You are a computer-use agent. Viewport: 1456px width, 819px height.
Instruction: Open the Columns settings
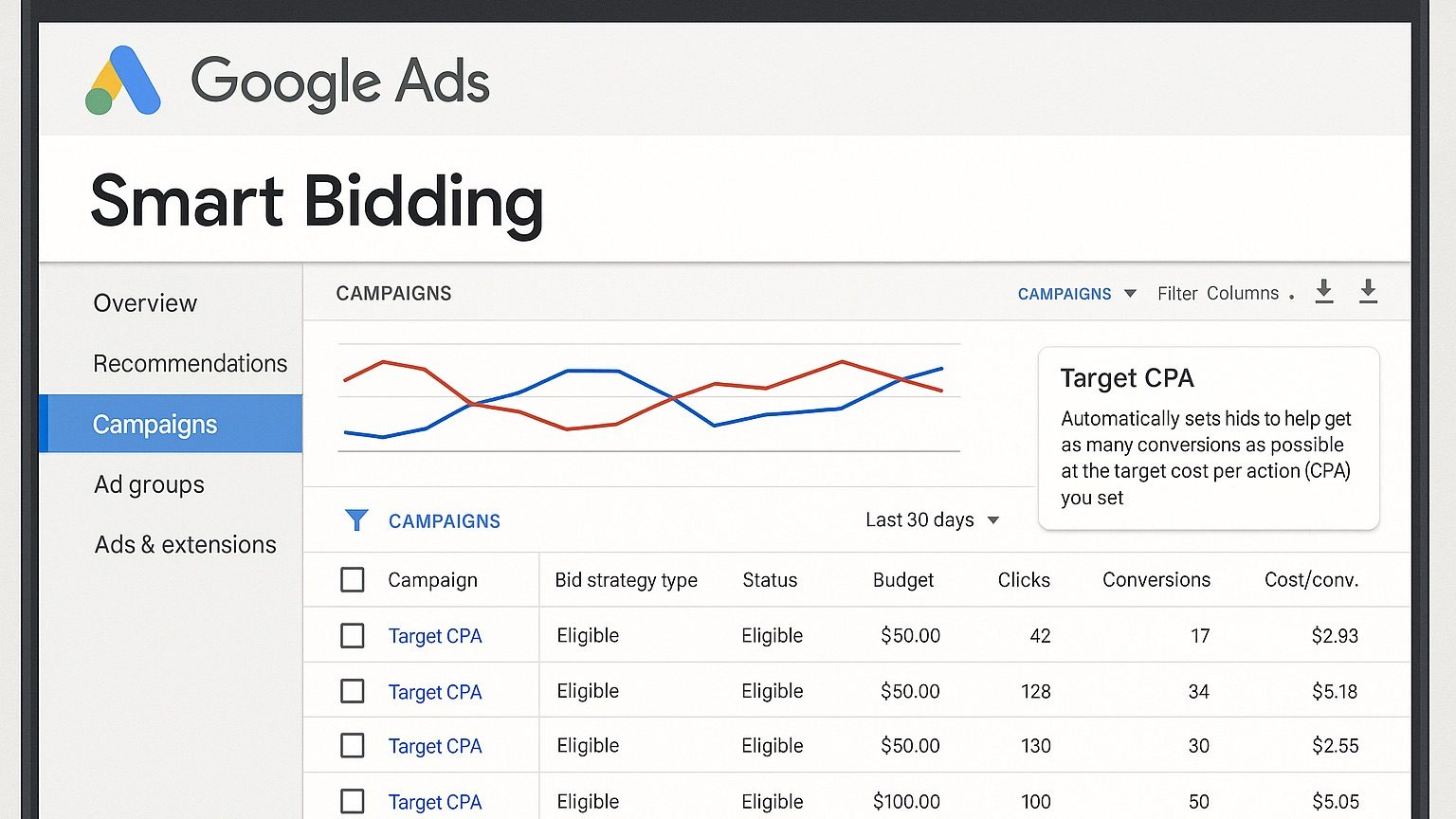1242,293
